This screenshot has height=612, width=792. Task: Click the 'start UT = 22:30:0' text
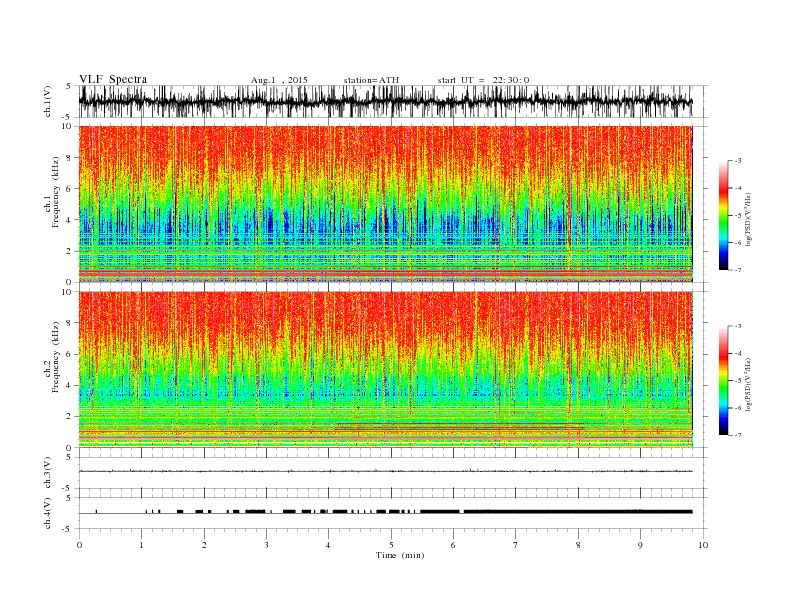pos(483,80)
